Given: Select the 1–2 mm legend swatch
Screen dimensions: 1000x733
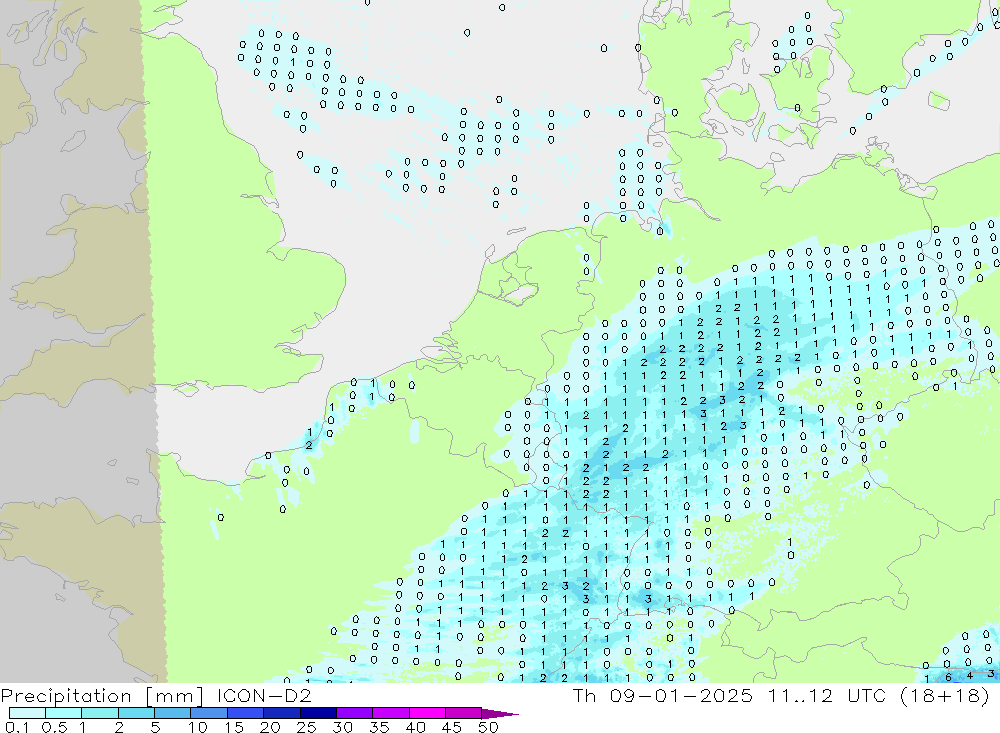Looking at the screenshot, I should [100, 713].
